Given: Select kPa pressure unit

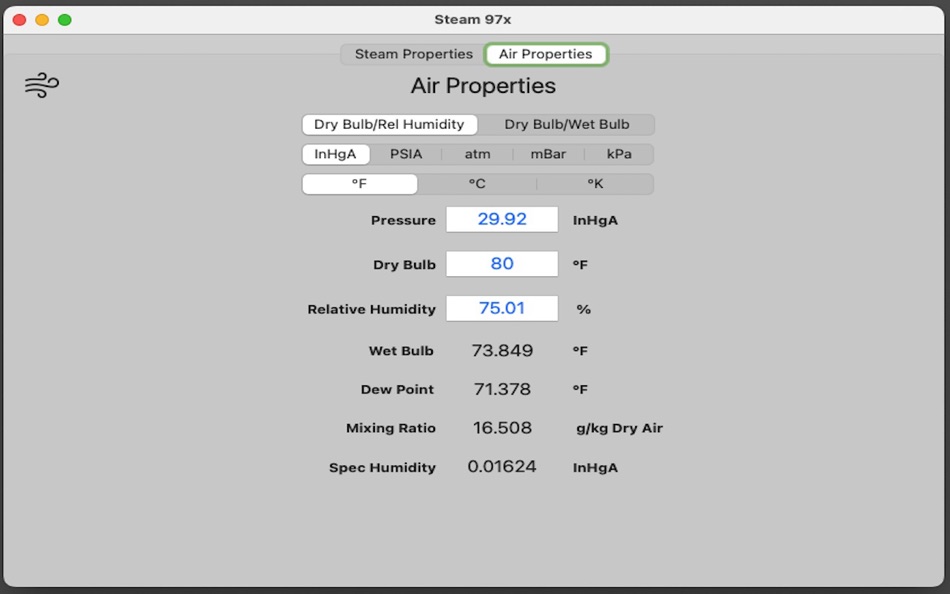Looking at the screenshot, I should [x=619, y=154].
